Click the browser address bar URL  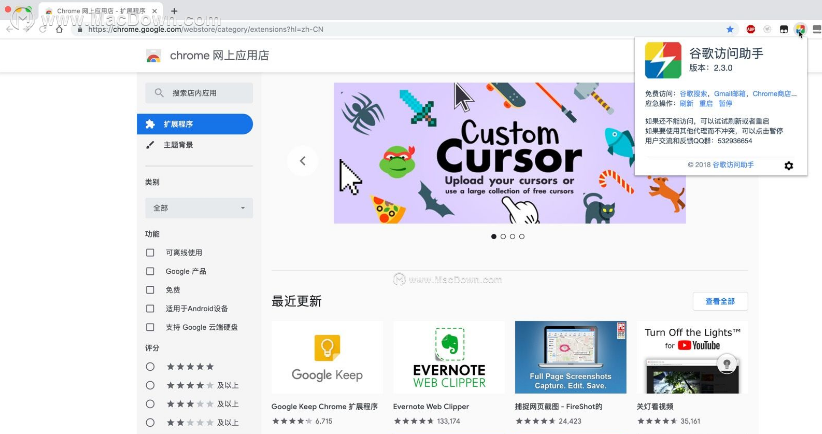[x=206, y=29]
